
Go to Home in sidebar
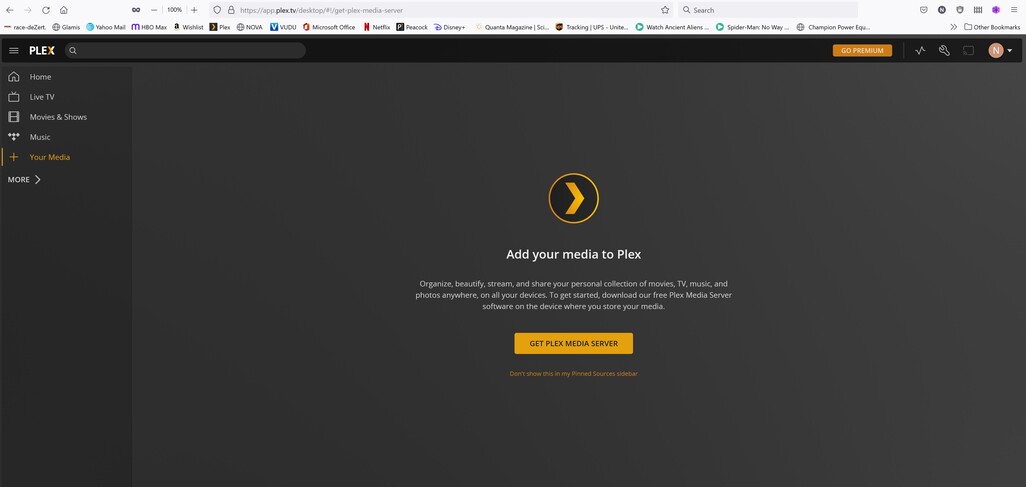[40, 77]
